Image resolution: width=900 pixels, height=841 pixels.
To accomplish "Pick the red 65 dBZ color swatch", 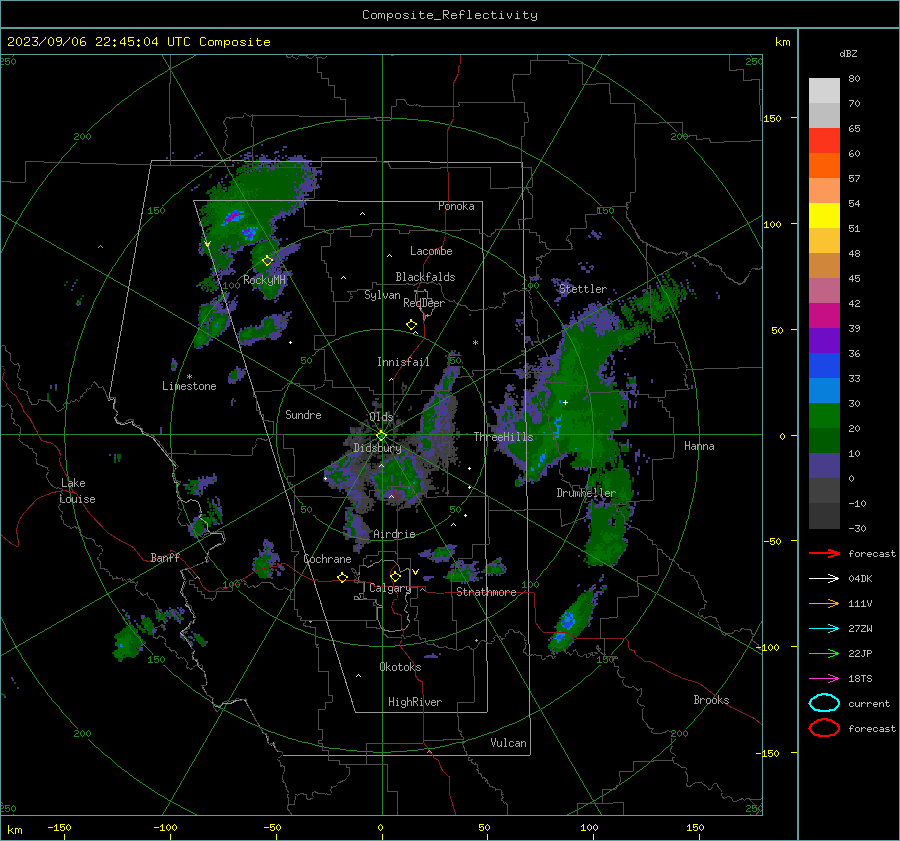I will 824,140.
